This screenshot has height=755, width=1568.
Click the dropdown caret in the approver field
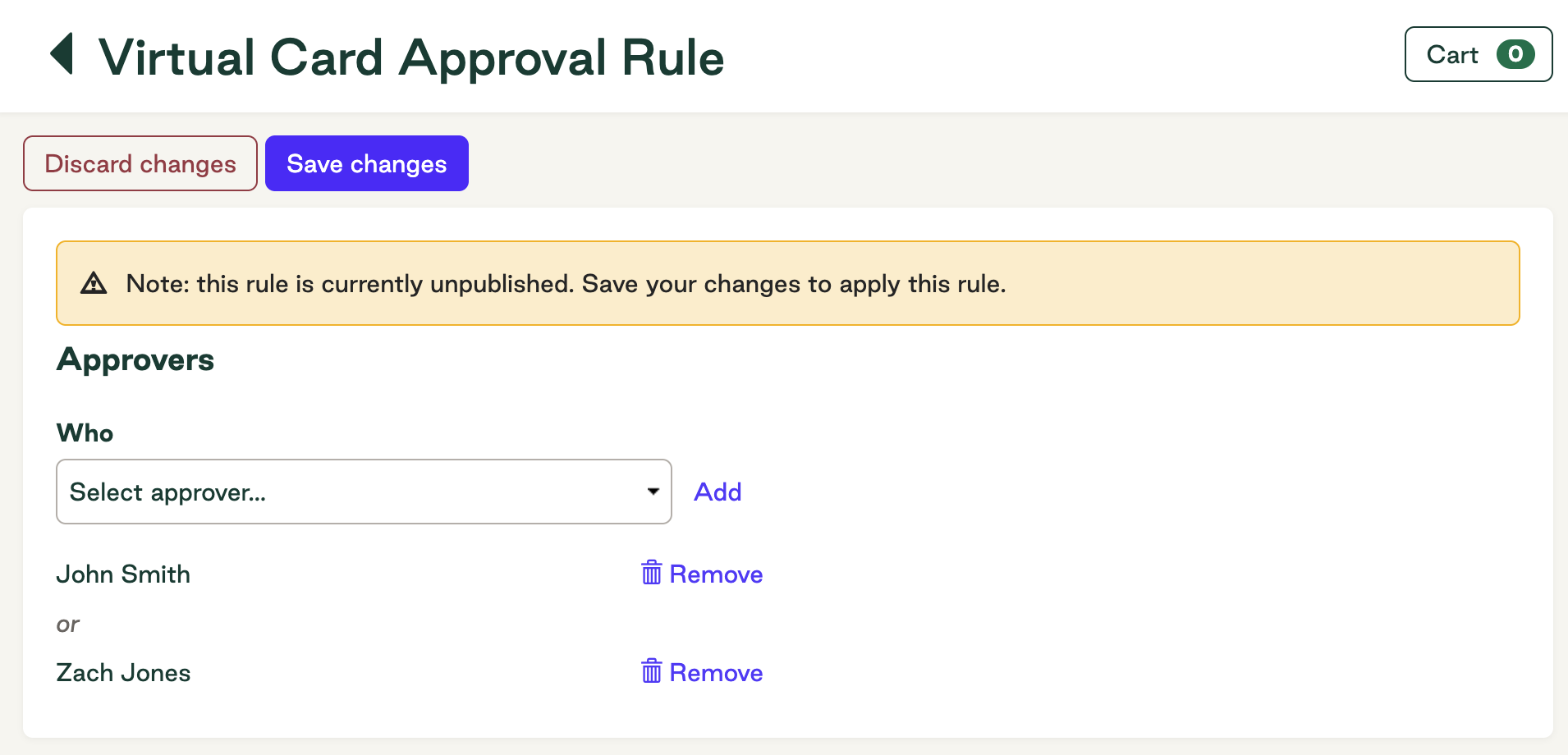coord(653,492)
